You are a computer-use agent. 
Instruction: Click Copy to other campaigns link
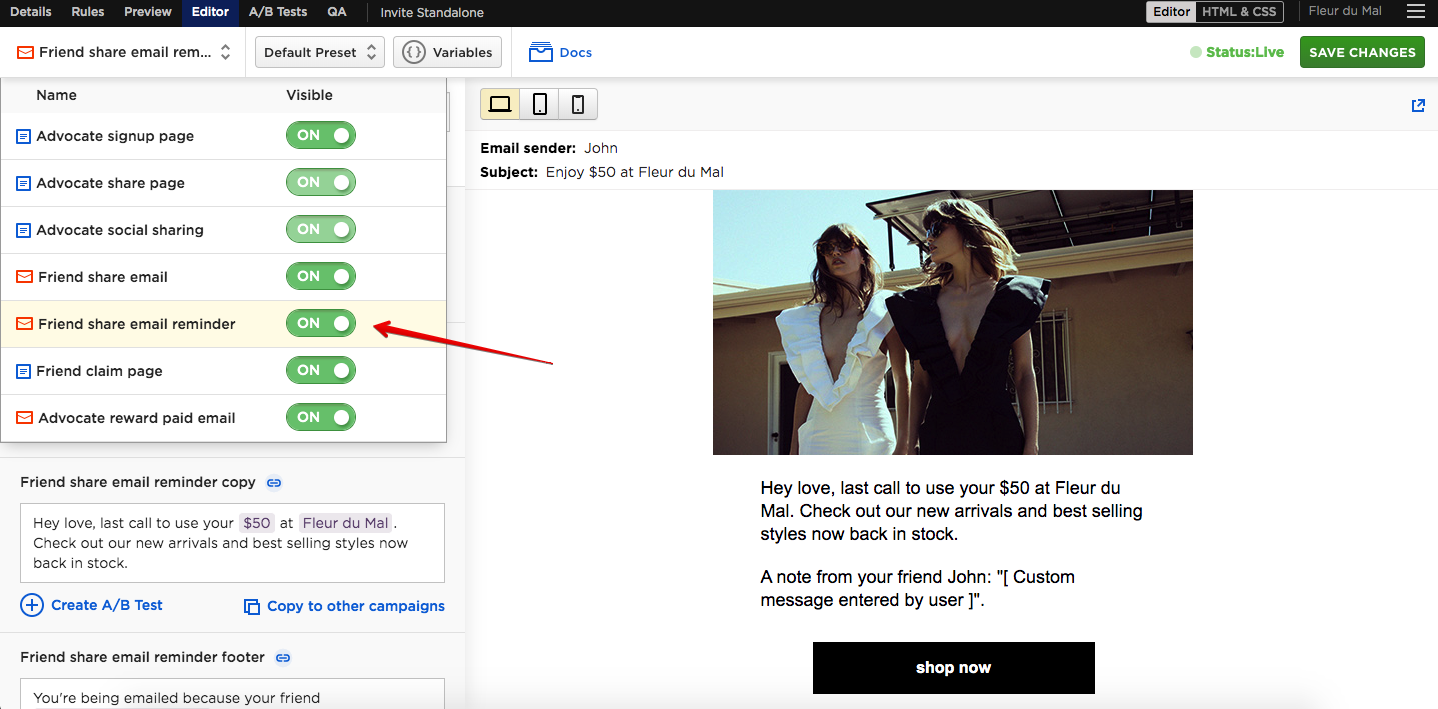point(356,606)
